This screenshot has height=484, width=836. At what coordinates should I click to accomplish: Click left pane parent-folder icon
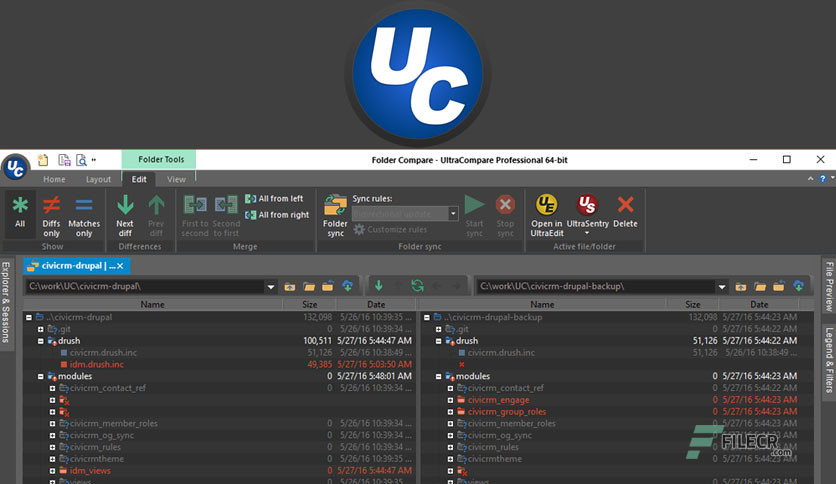click(290, 287)
